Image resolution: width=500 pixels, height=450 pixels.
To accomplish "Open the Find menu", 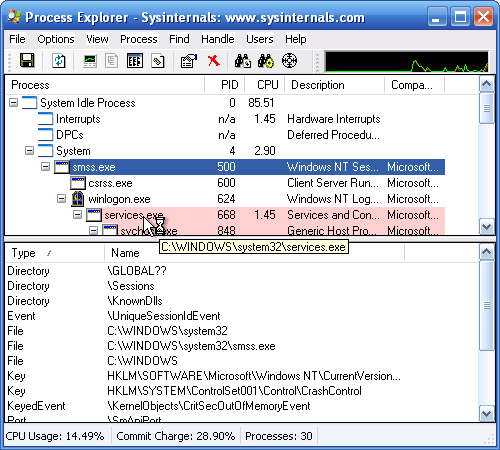I will [x=179, y=39].
